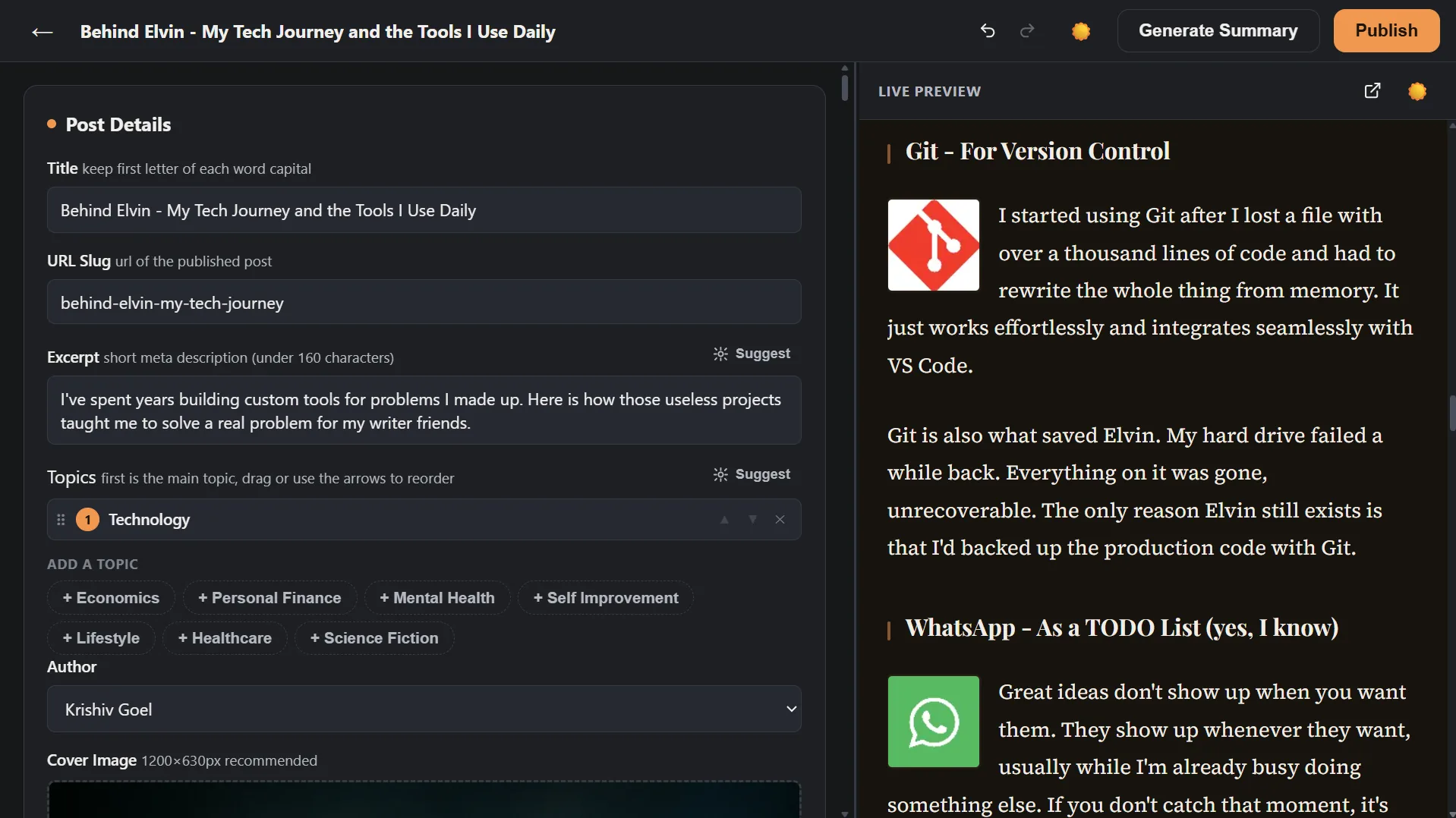Add the Self Improvement topic

pos(606,598)
